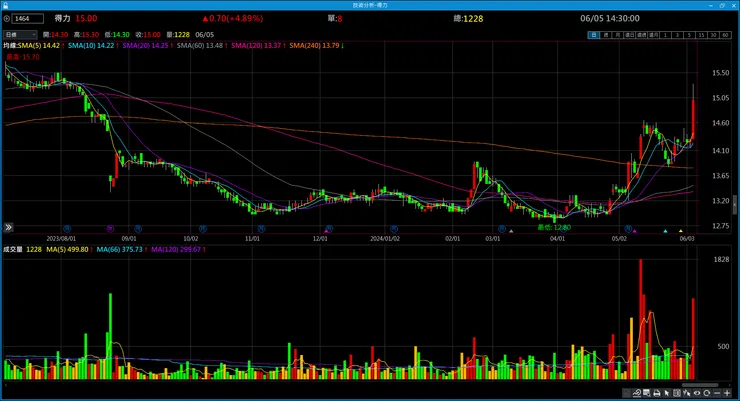Open indicator settings icon in bottom toolbar
Viewport: 740px width, 401px height.
pos(637,393)
